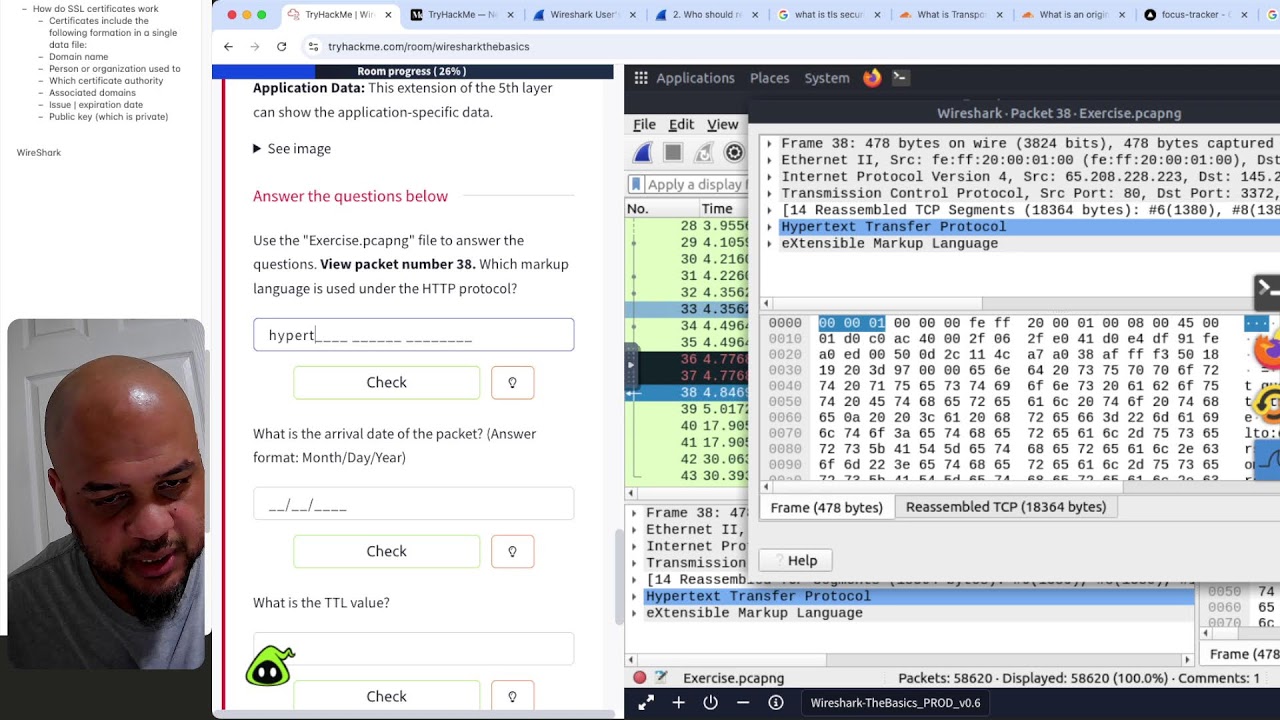The width and height of the screenshot is (1280, 720).
Task: Click the restart capture icon in Wireshark
Action: coord(704,152)
